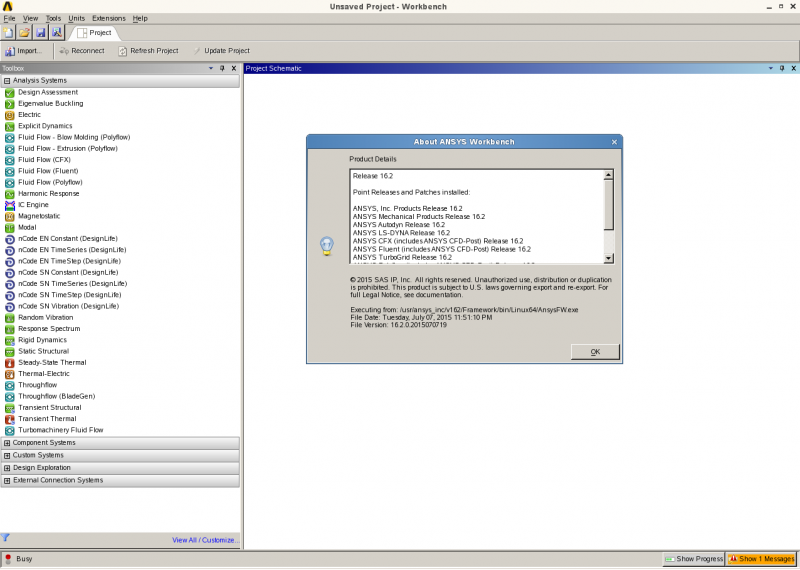The height and width of the screenshot is (570, 800).
Task: Click the Reconnect button
Action: (x=82, y=51)
